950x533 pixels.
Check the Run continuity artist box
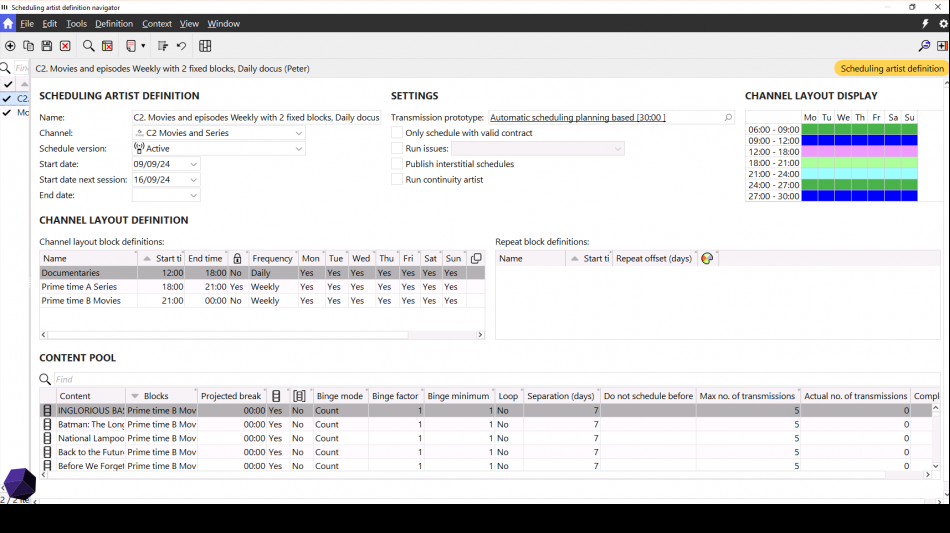point(397,180)
